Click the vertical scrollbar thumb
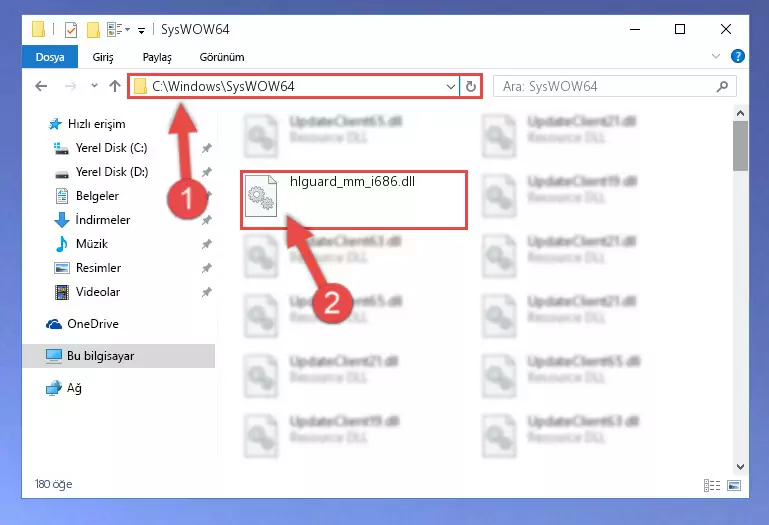 740,146
